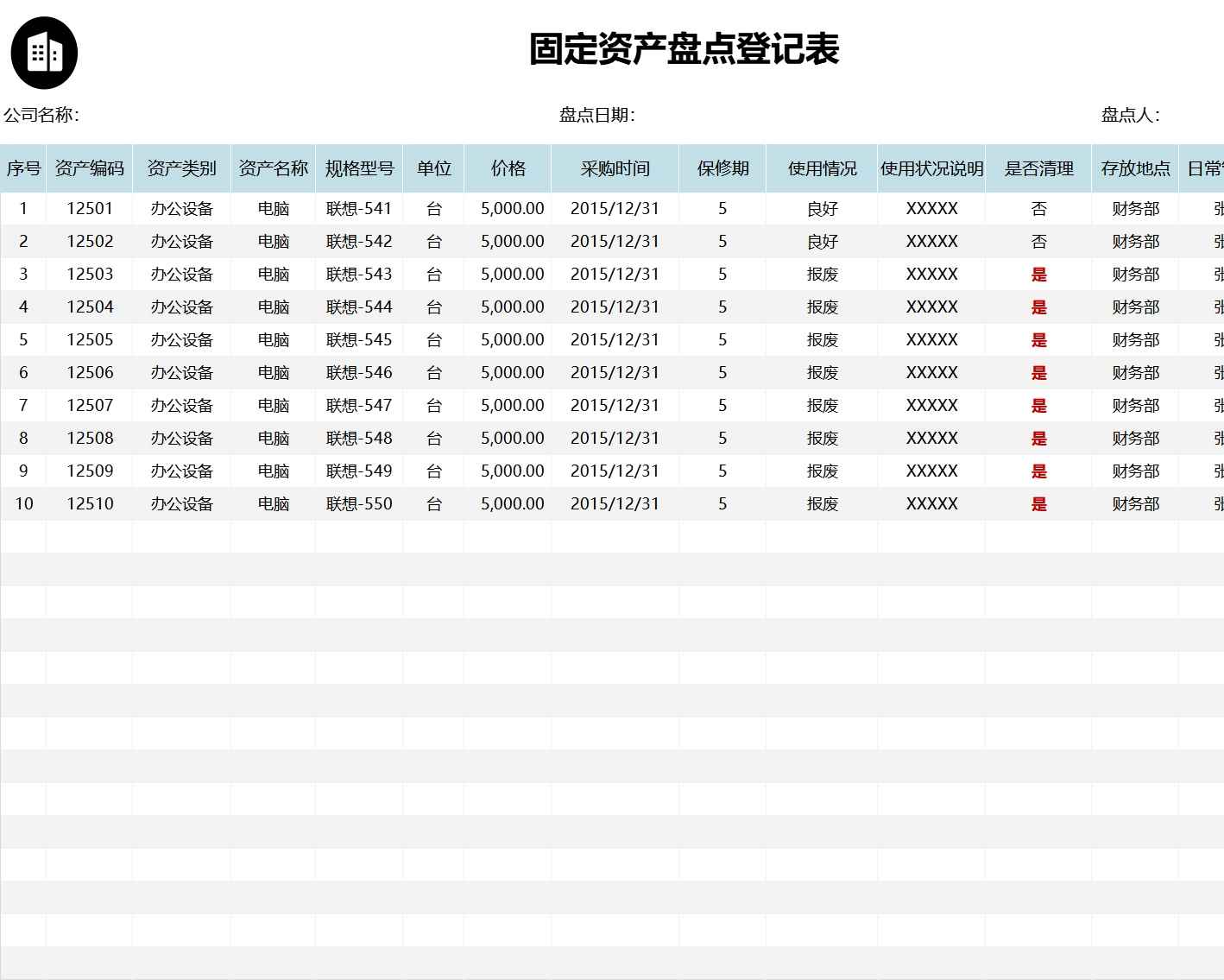This screenshot has width=1224, height=980.
Task: Click the 否 cell for asset 12502
Action: tap(1038, 241)
